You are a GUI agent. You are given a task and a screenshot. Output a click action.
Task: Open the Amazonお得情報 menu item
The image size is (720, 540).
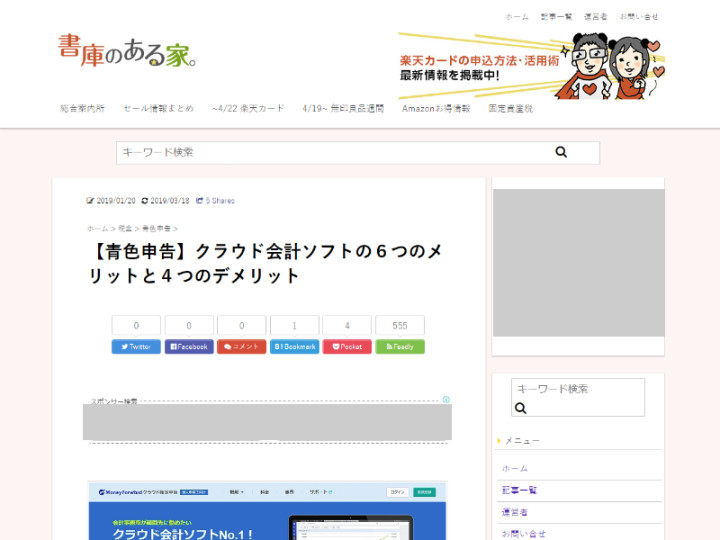coord(436,108)
